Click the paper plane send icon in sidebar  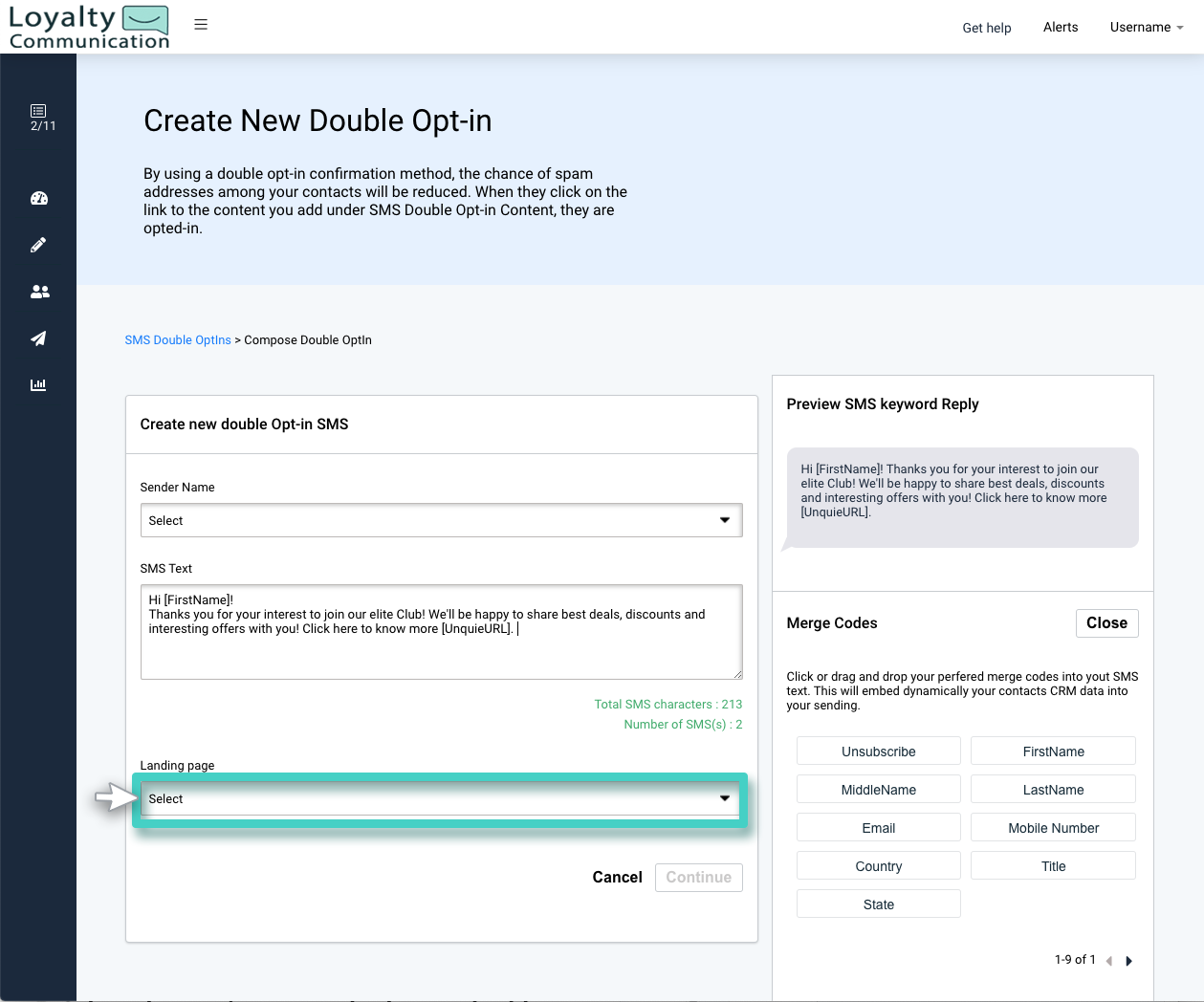click(38, 338)
